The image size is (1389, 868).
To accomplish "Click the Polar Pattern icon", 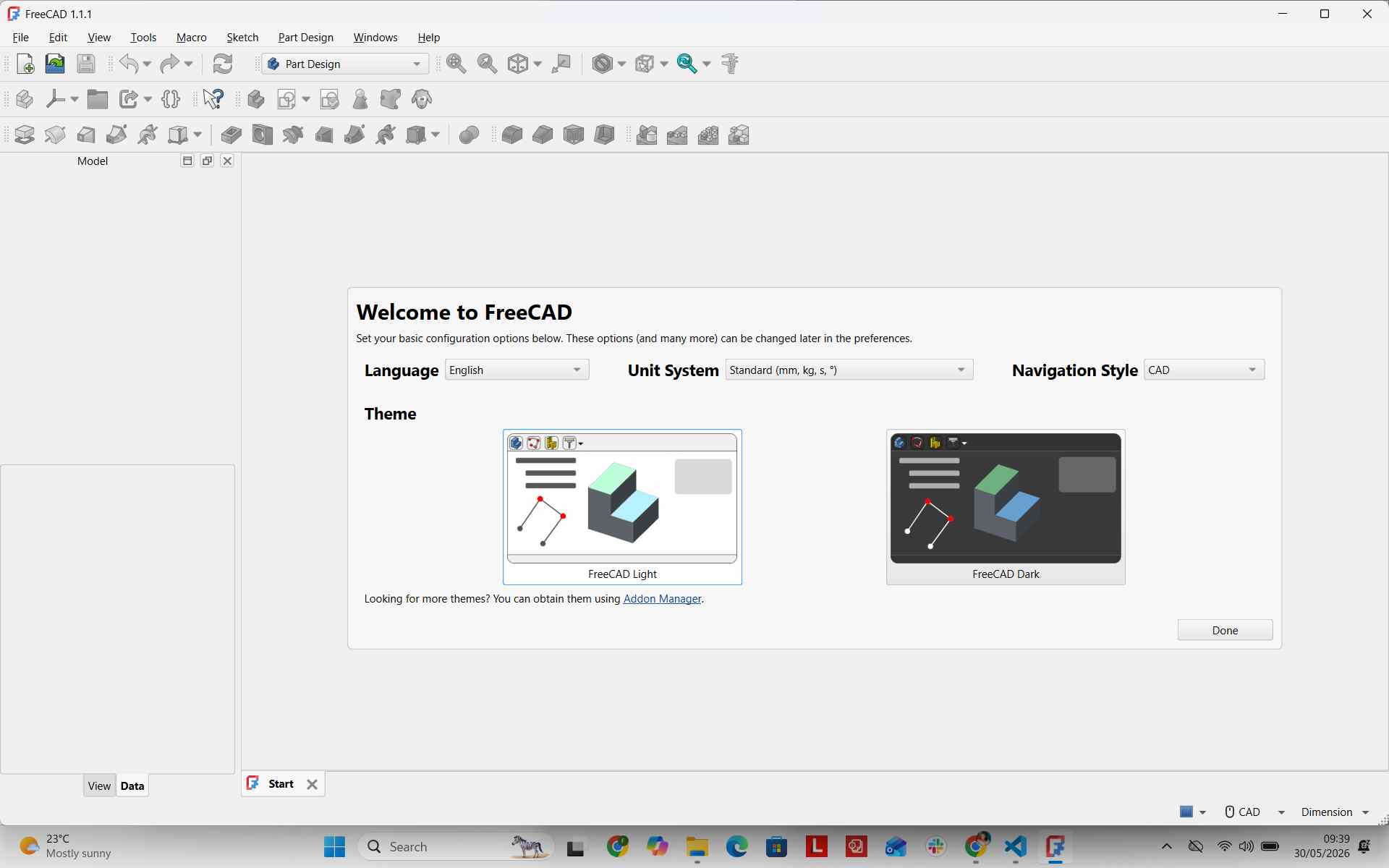I will click(708, 135).
